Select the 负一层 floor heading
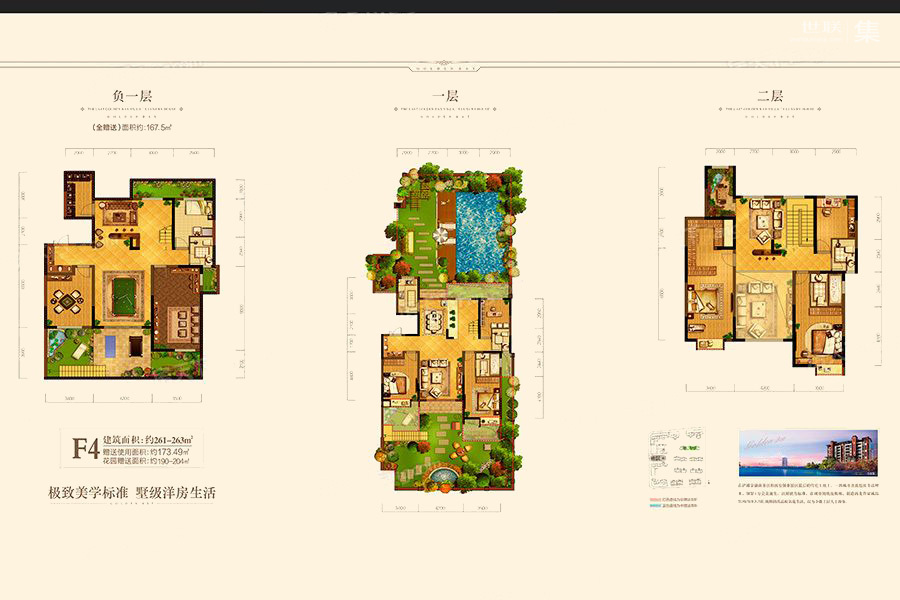This screenshot has height=600, width=900. click(130, 96)
